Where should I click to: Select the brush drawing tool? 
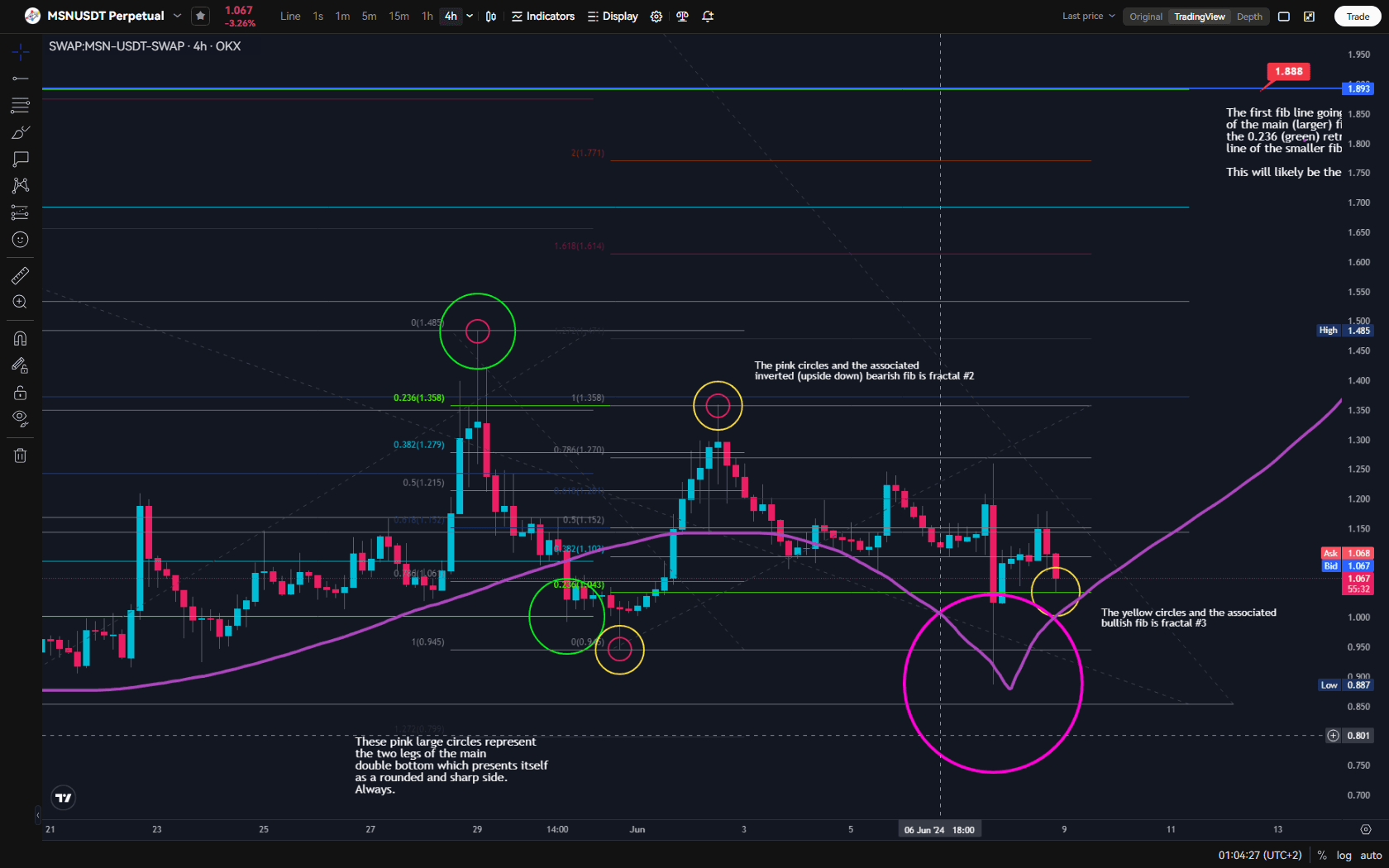pyautogui.click(x=21, y=132)
